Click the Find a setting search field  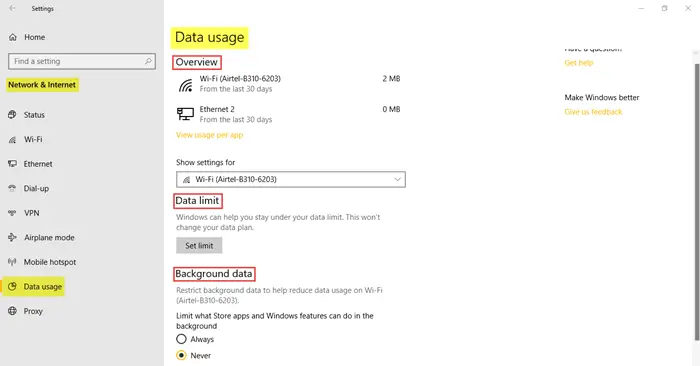[x=82, y=61]
